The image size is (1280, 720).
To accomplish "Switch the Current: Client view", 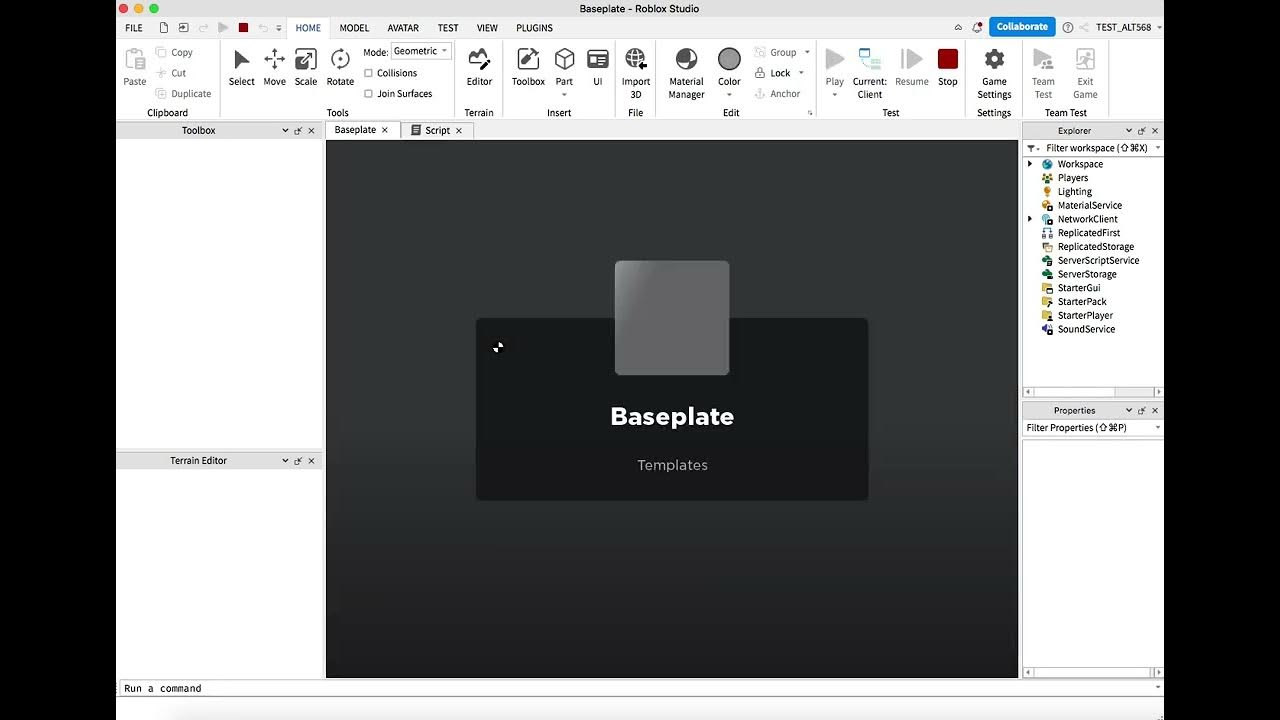I will 870,74.
